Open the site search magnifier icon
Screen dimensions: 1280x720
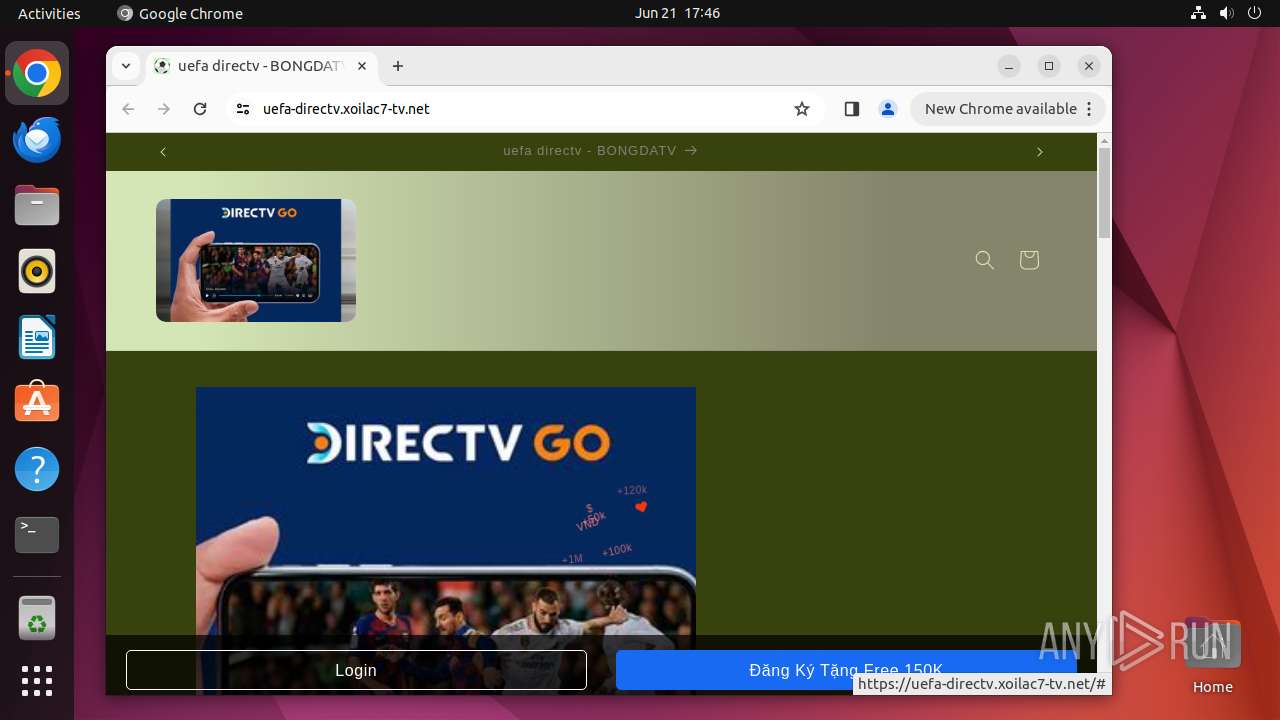coord(985,260)
